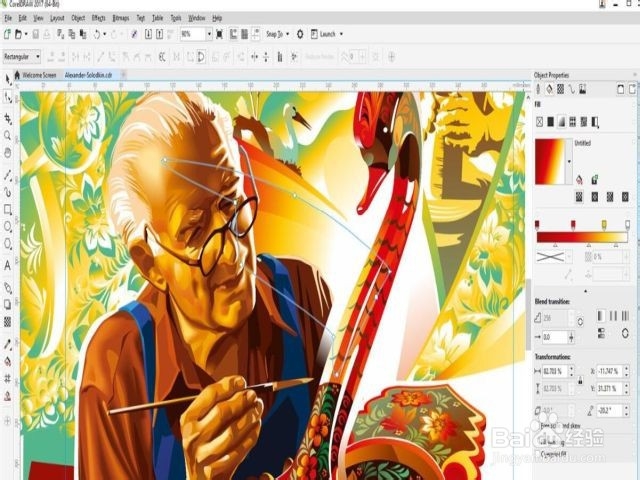The image size is (640, 480).
Task: Select the Interactive Fill tool
Action: (7, 361)
